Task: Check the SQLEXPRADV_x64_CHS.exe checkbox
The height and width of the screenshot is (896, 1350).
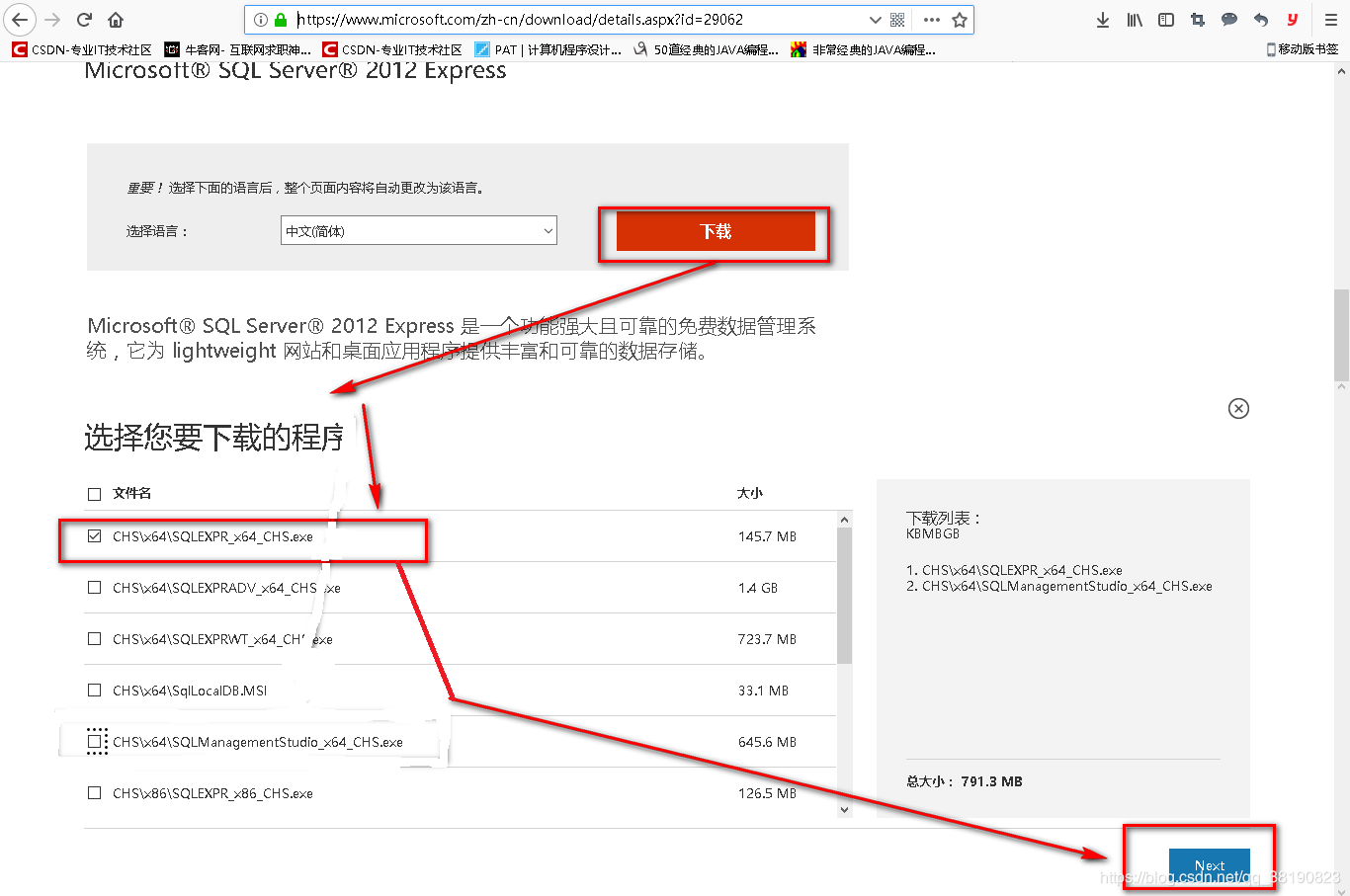Action: click(95, 588)
